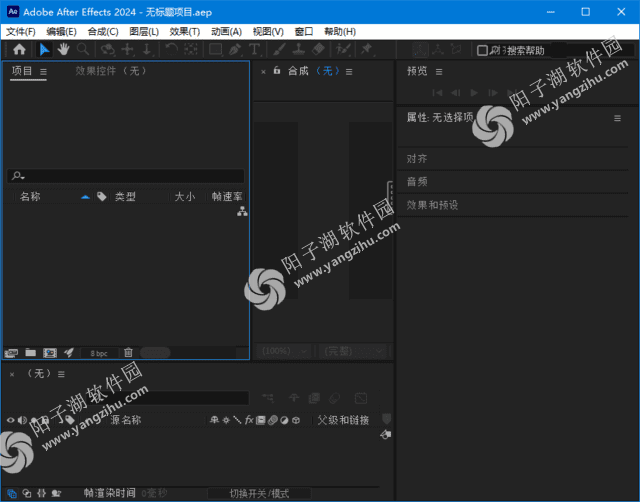Click the label tag column icon in Project panel
The width and height of the screenshot is (640, 502).
pyautogui.click(x=102, y=197)
